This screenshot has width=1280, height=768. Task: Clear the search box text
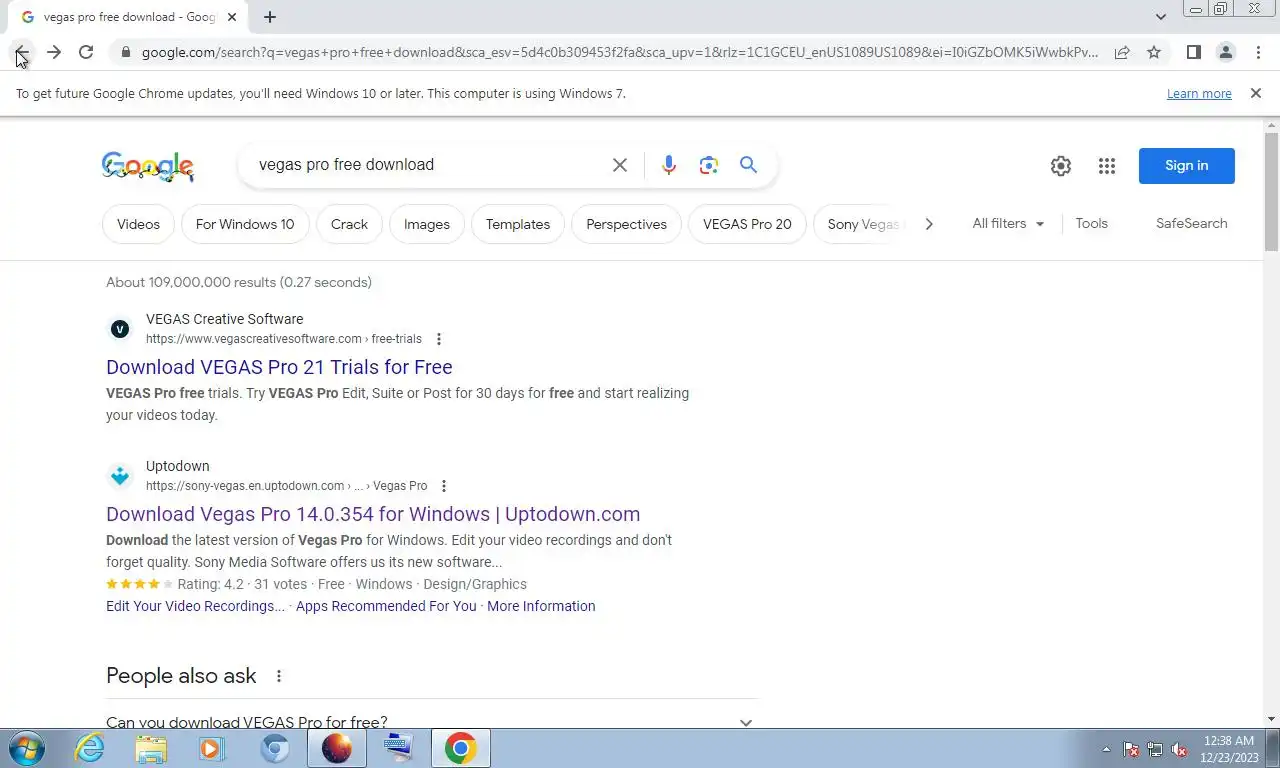[x=620, y=165]
